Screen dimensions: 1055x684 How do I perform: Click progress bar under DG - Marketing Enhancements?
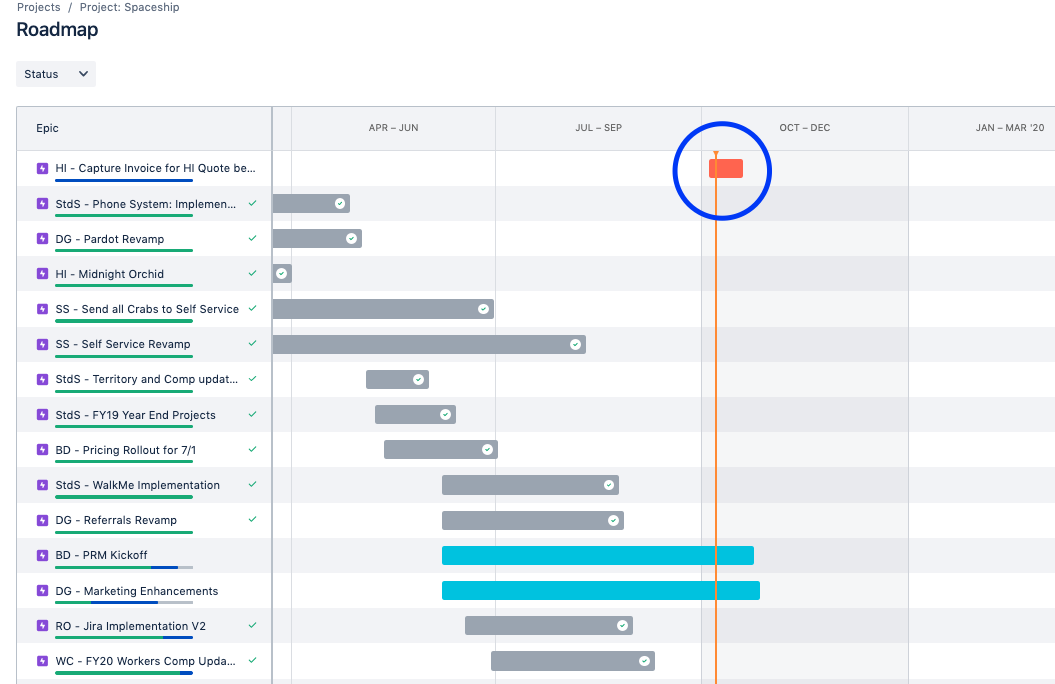click(x=124, y=603)
